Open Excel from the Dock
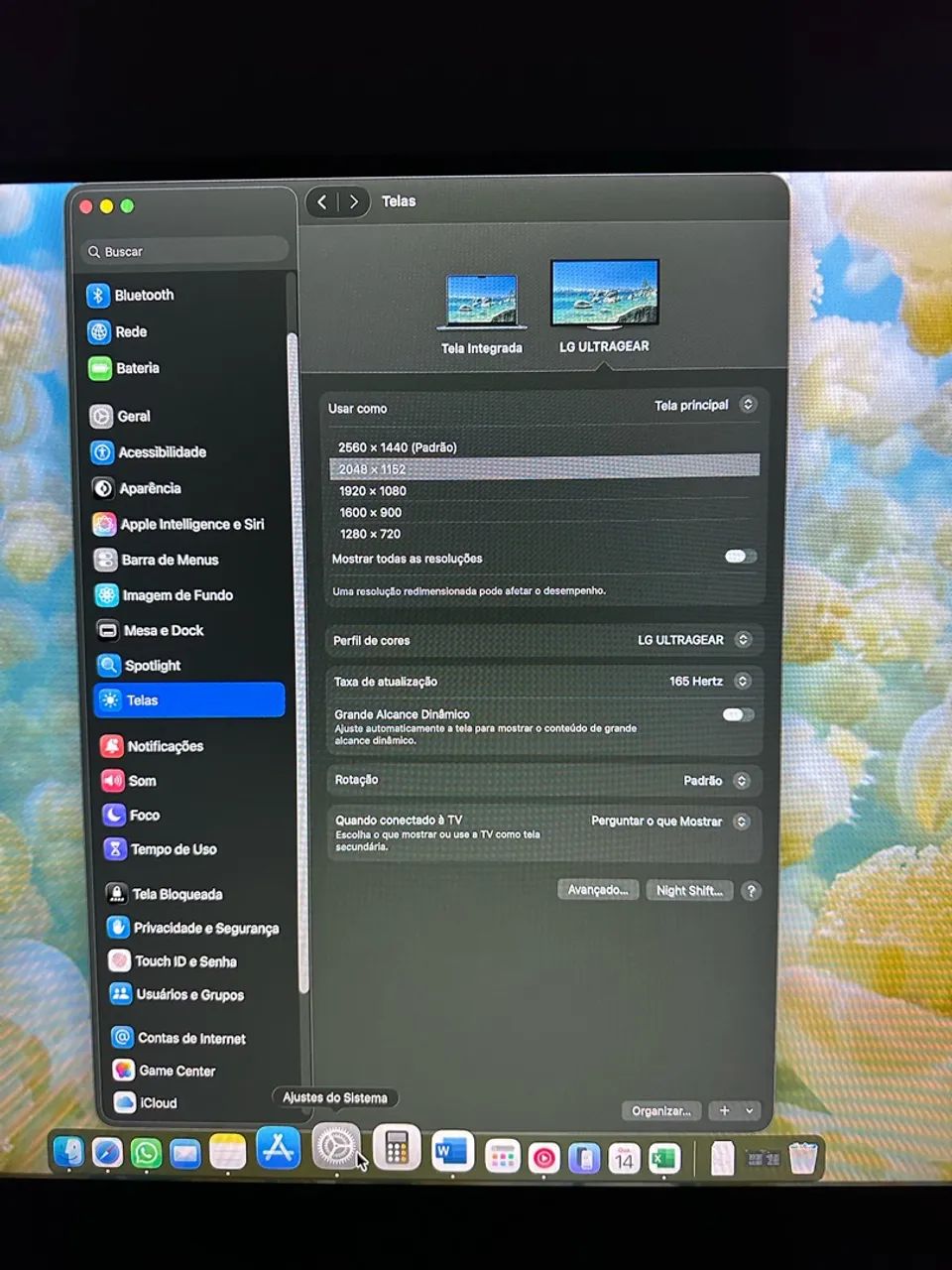Screen dimensions: 952x1270 click(664, 1157)
